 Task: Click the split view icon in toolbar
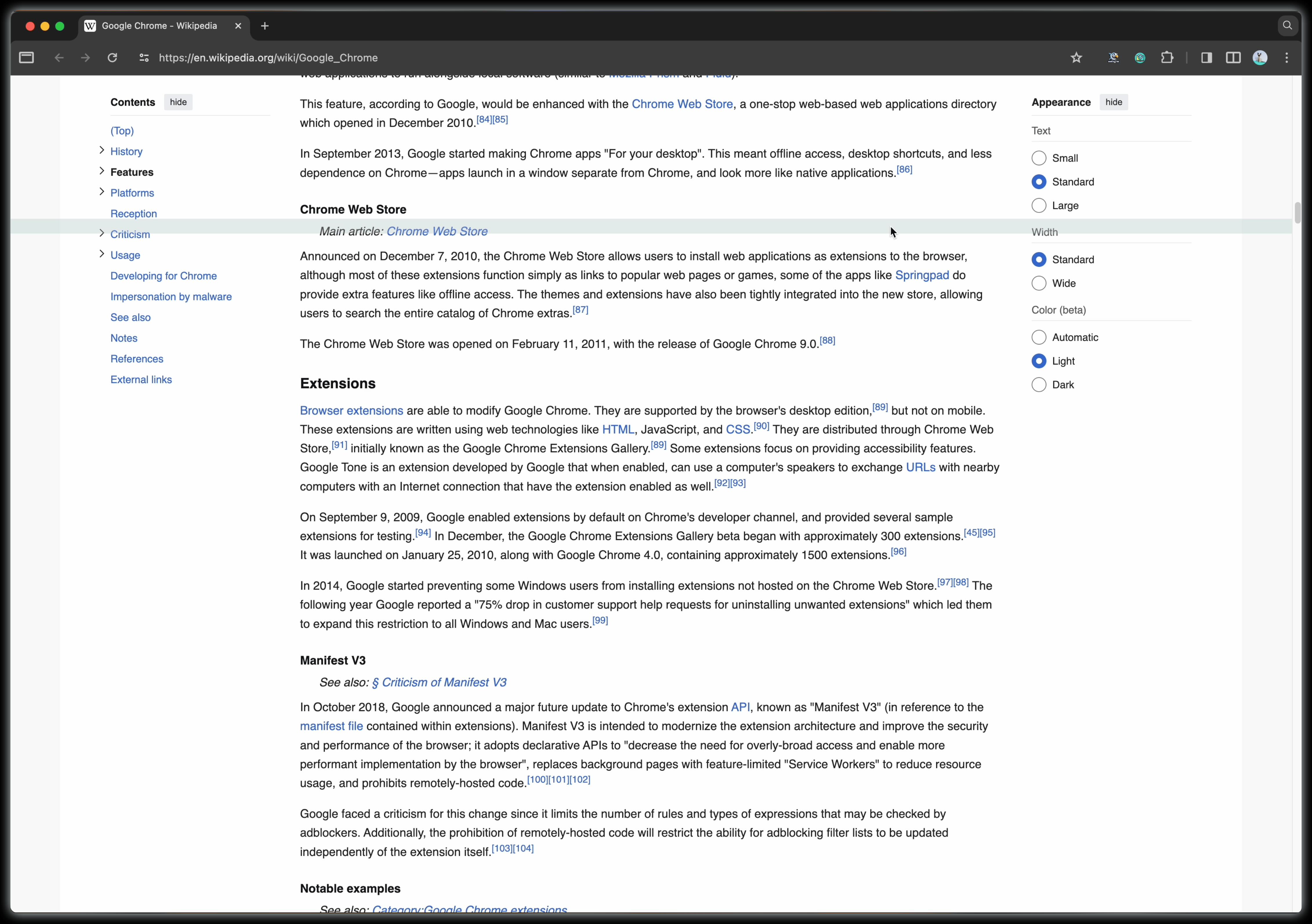[1233, 58]
